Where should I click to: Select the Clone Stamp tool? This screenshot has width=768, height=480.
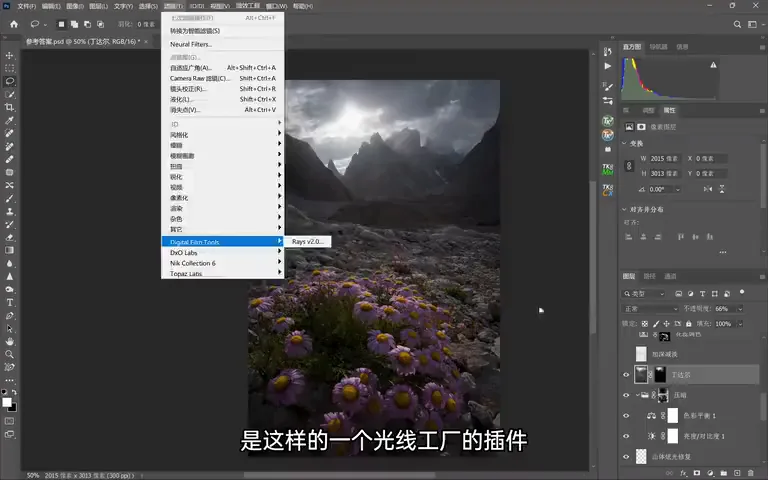point(9,212)
